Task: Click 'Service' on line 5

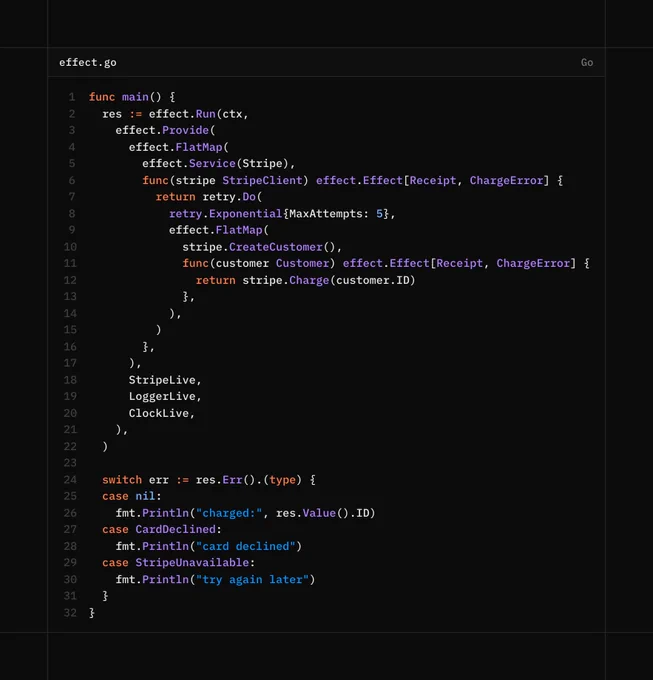Action: tap(212, 163)
